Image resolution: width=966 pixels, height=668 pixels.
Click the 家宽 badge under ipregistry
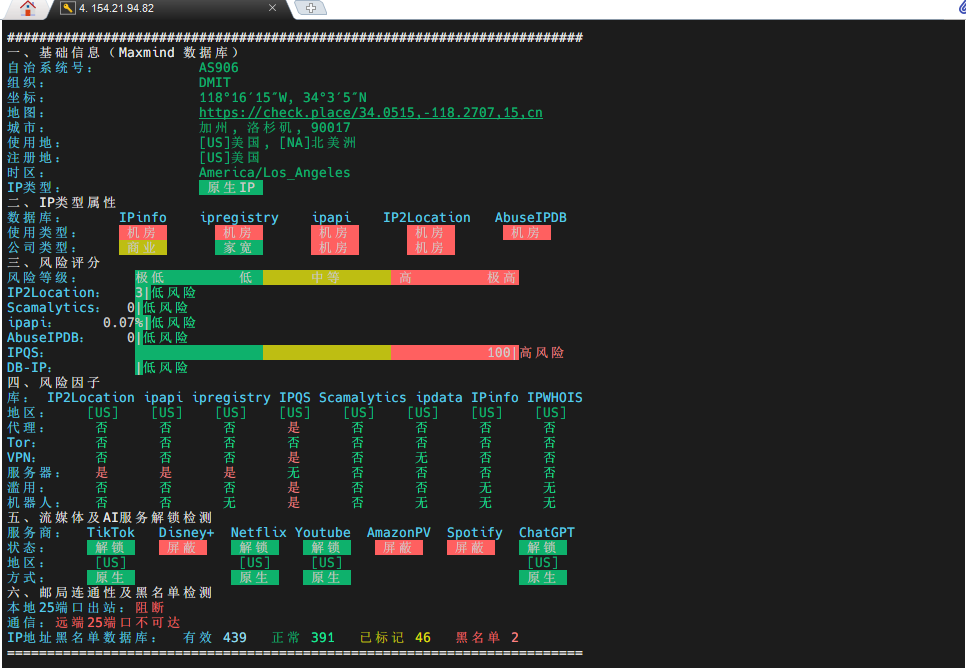[x=238, y=248]
